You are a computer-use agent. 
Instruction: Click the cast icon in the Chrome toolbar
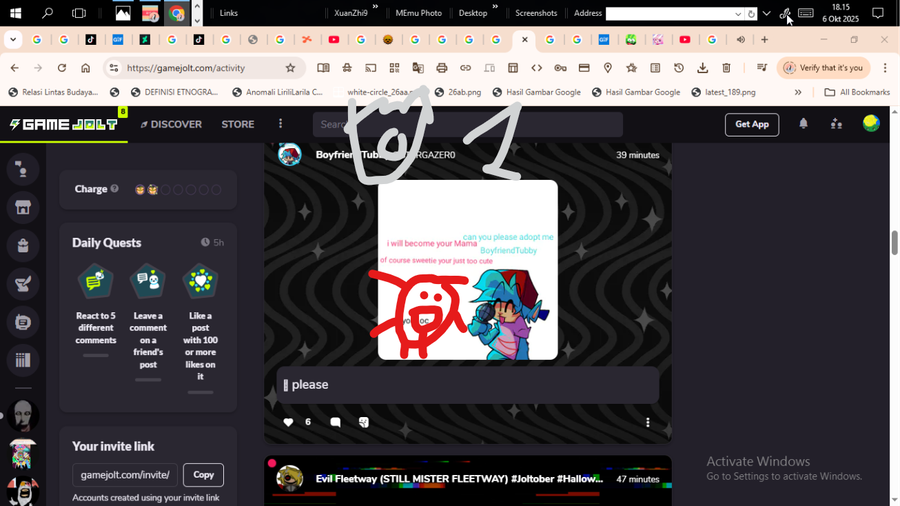tap(371, 68)
